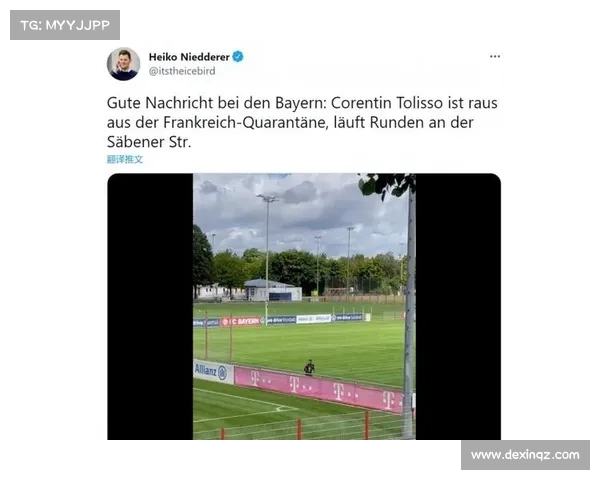Click the grey building behind the pitch
The image size is (600, 480).
[273, 290]
